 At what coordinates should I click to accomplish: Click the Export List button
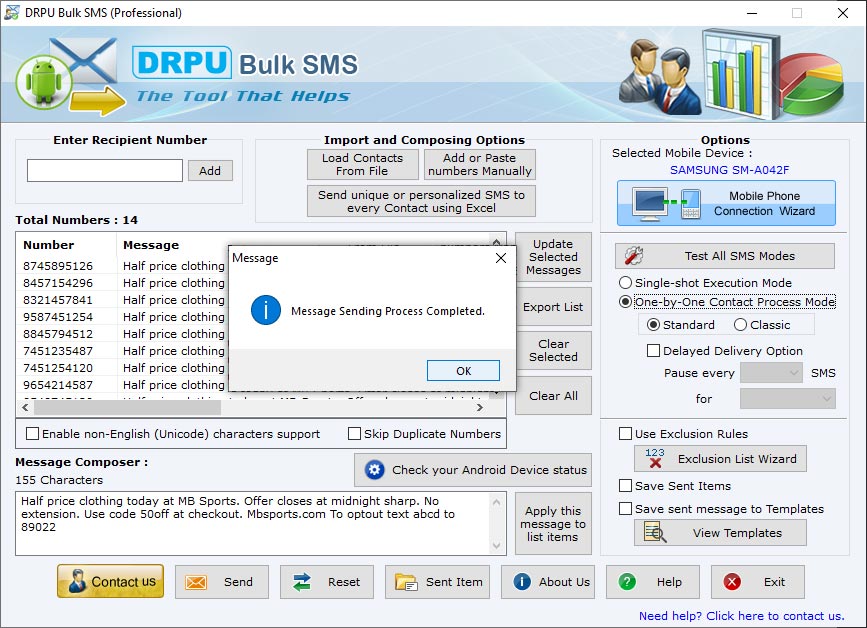point(553,307)
